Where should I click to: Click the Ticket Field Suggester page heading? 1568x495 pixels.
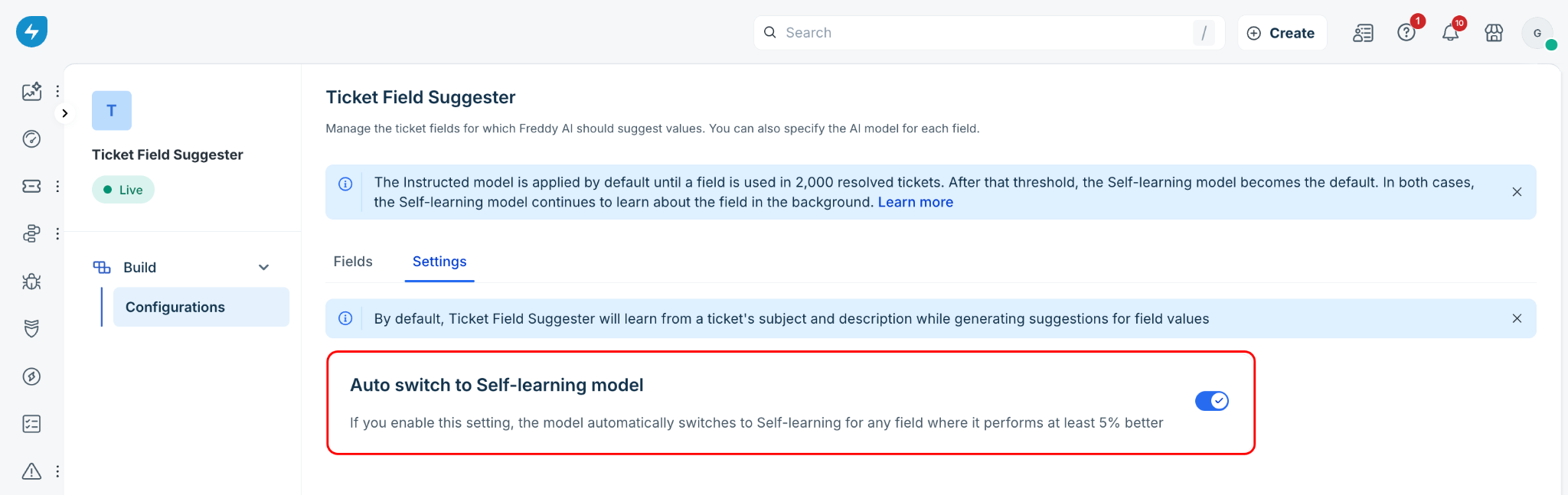coord(420,97)
